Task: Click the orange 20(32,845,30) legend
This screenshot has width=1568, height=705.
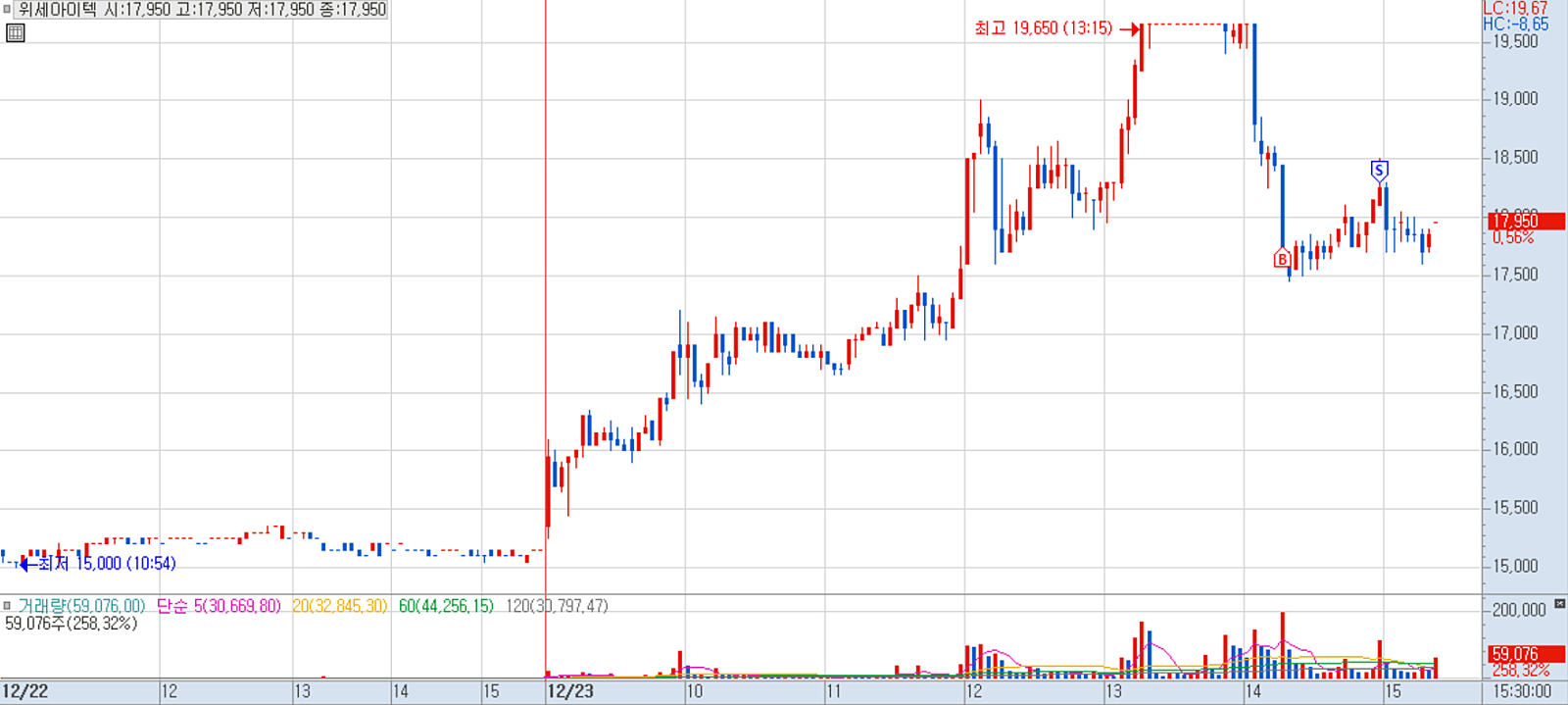Action: 339,606
